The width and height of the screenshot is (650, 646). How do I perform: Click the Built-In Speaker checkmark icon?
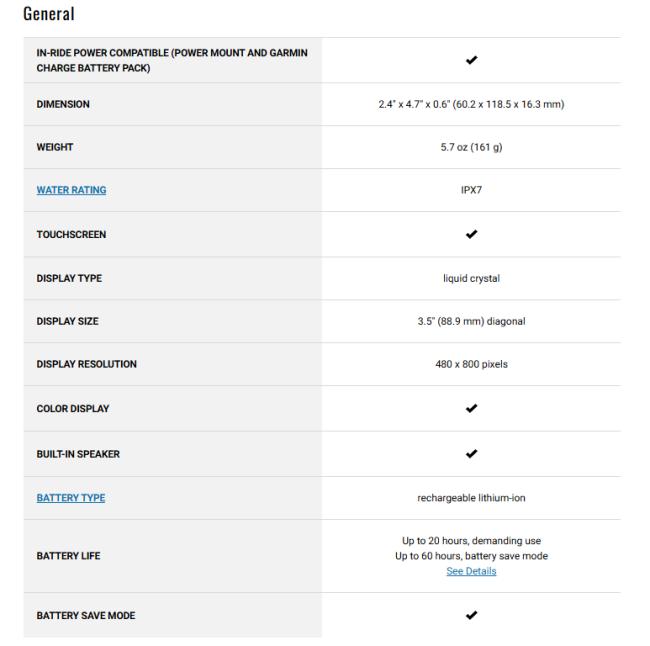(471, 454)
